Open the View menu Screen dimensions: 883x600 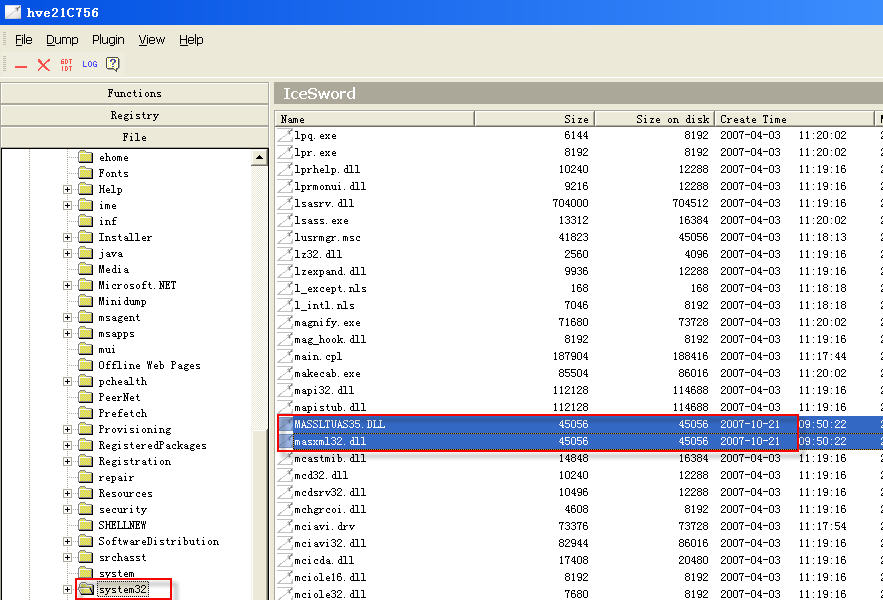click(152, 40)
